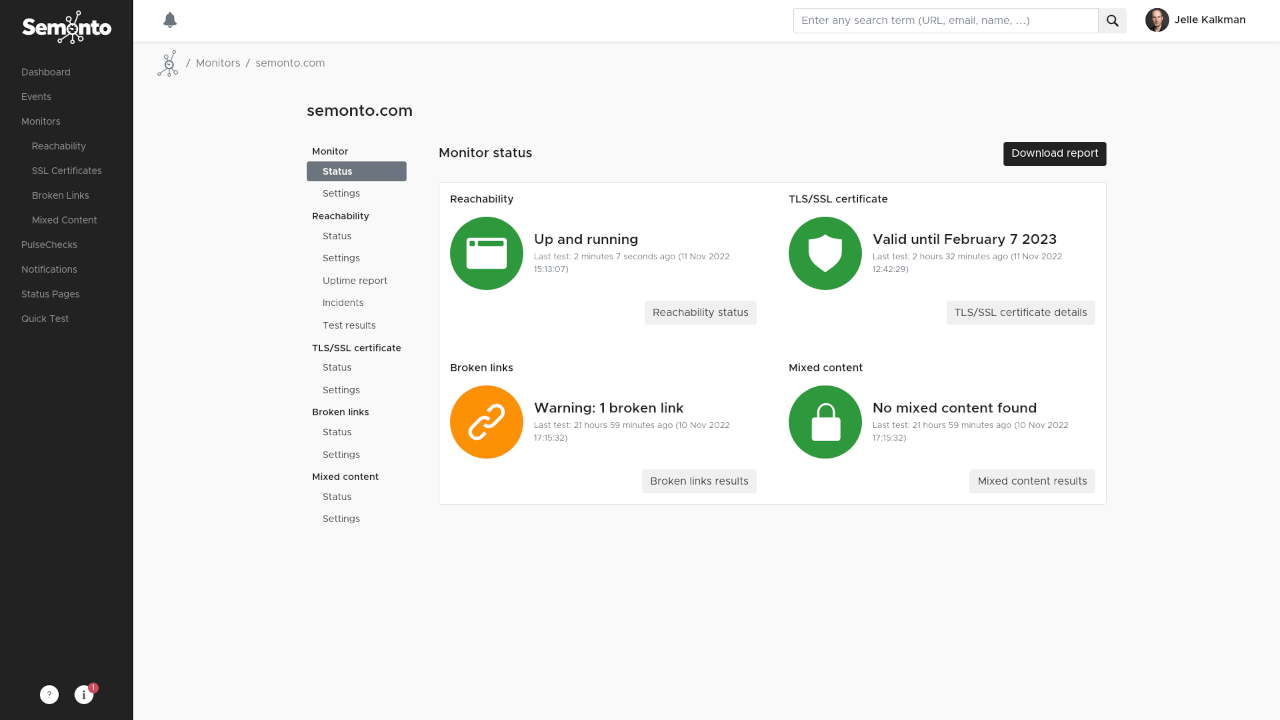
Task: Open the info icon with red badge
Action: pyautogui.click(x=84, y=694)
